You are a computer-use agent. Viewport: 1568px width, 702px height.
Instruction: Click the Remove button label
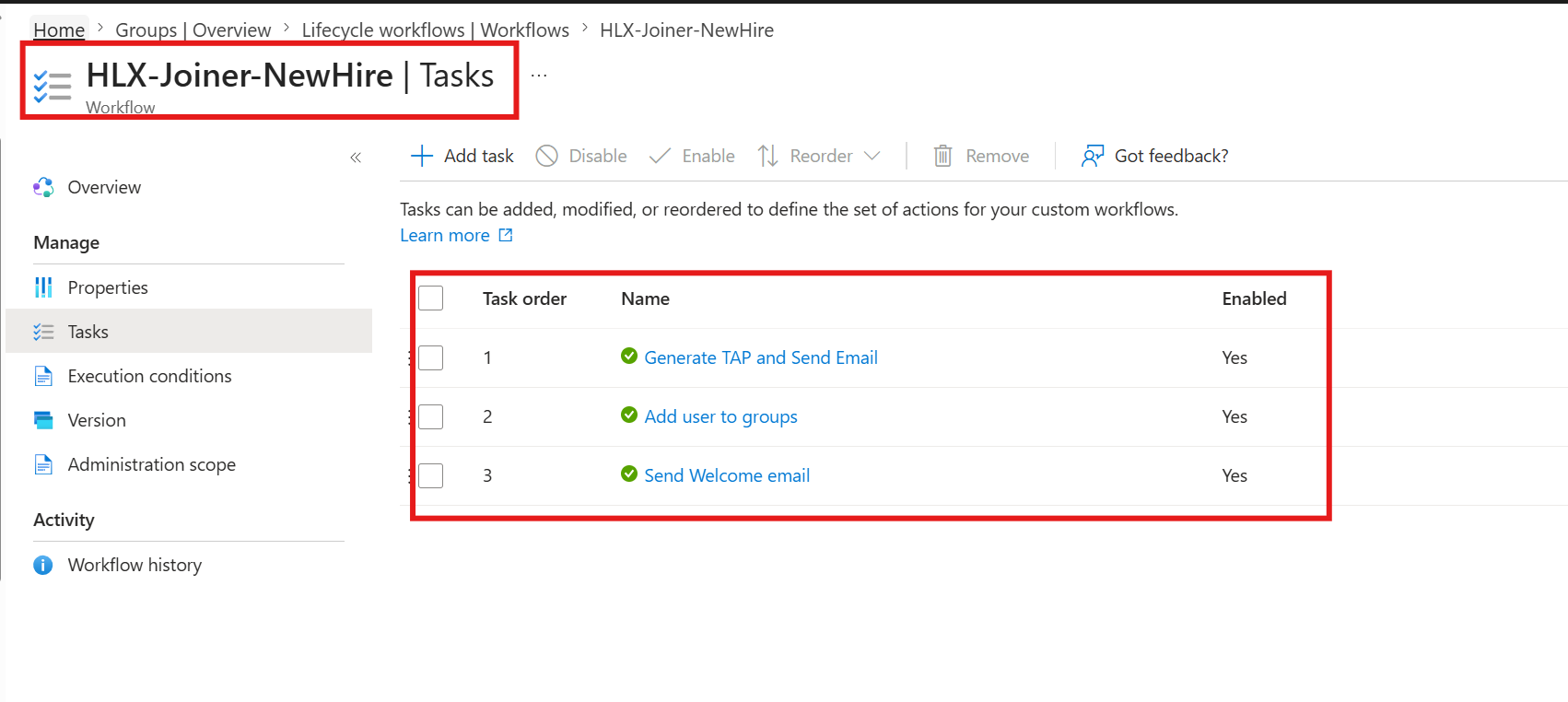pyautogui.click(x=997, y=156)
